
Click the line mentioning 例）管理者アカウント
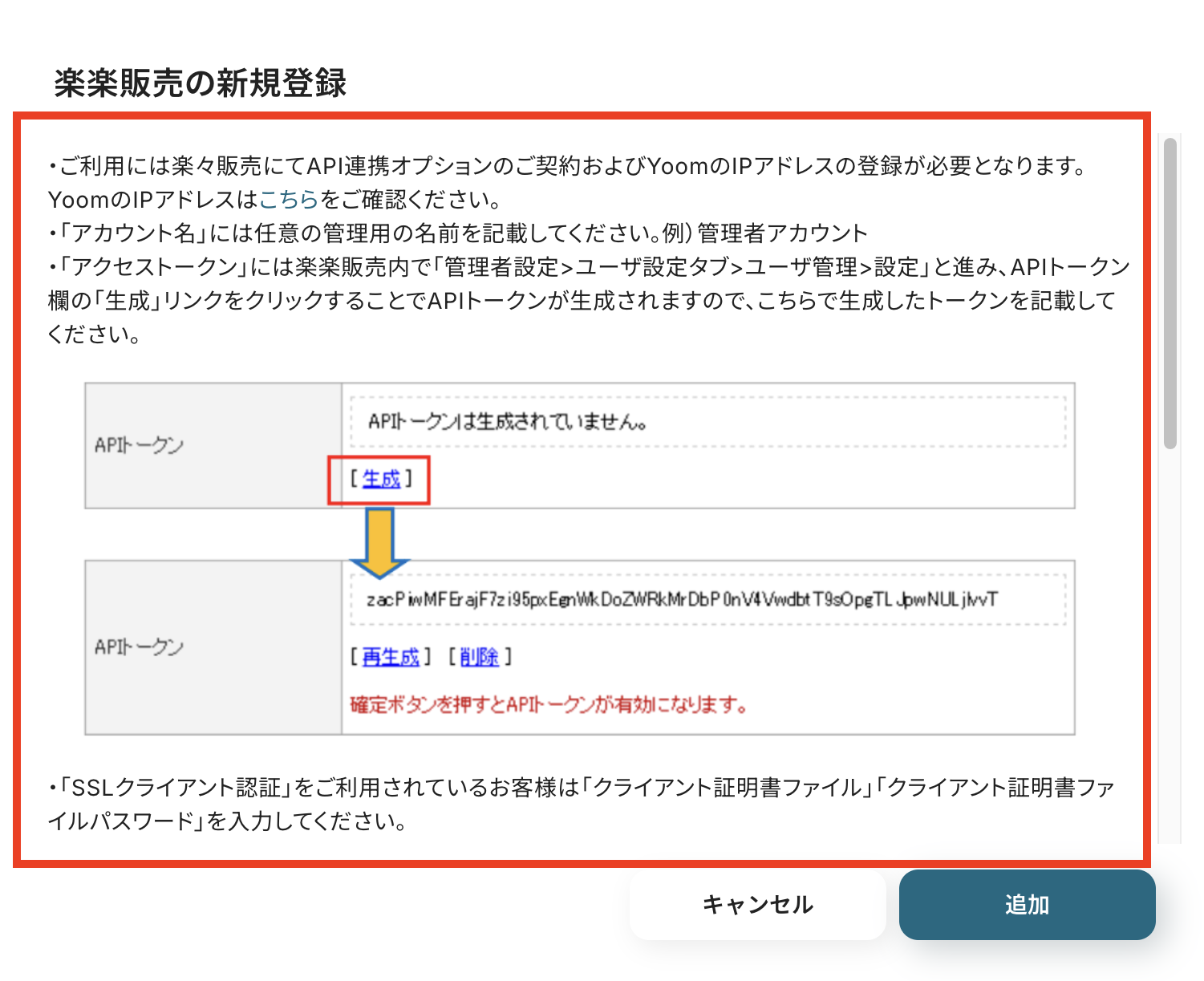click(458, 233)
